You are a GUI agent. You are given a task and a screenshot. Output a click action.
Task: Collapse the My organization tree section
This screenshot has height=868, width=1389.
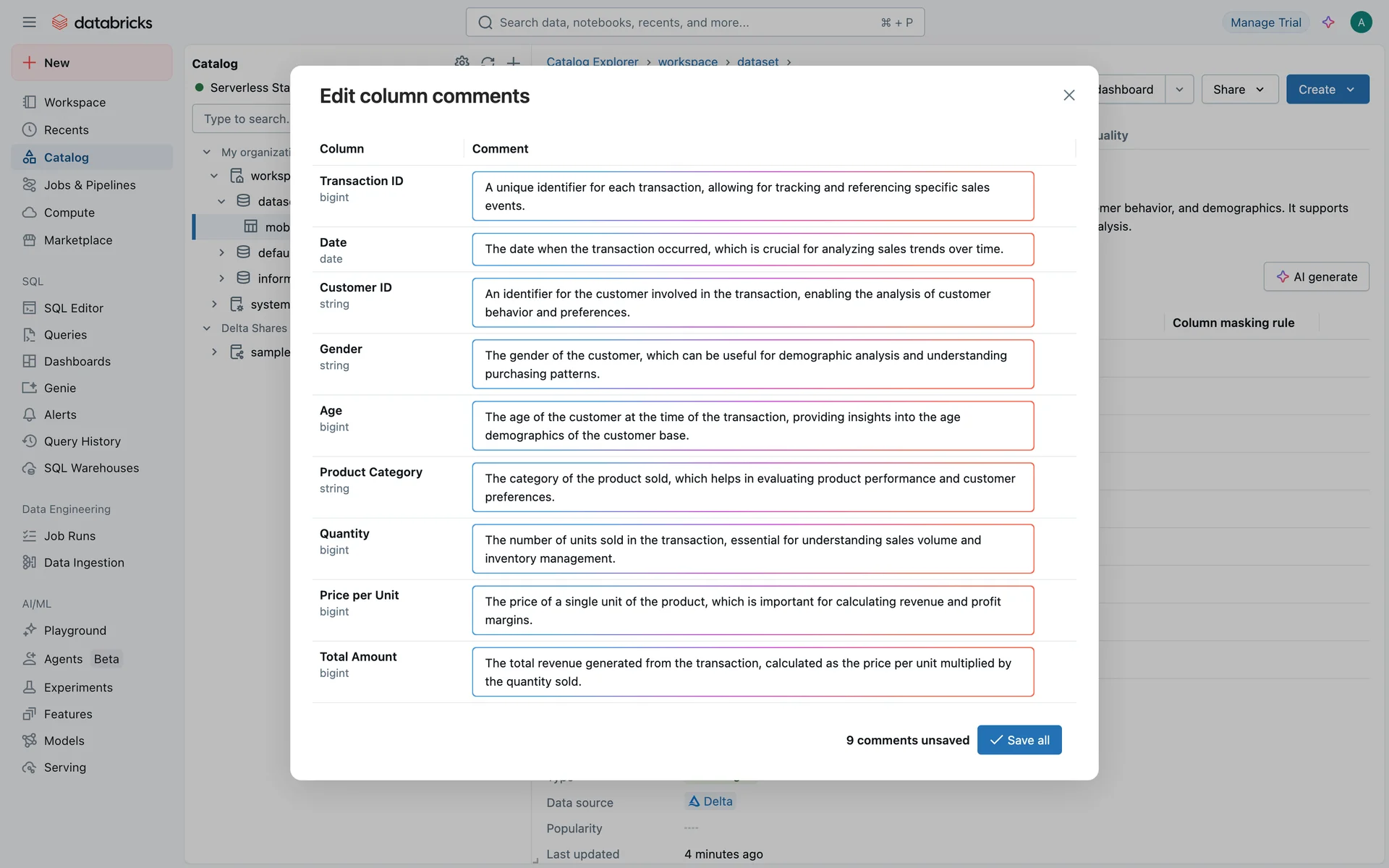207,153
